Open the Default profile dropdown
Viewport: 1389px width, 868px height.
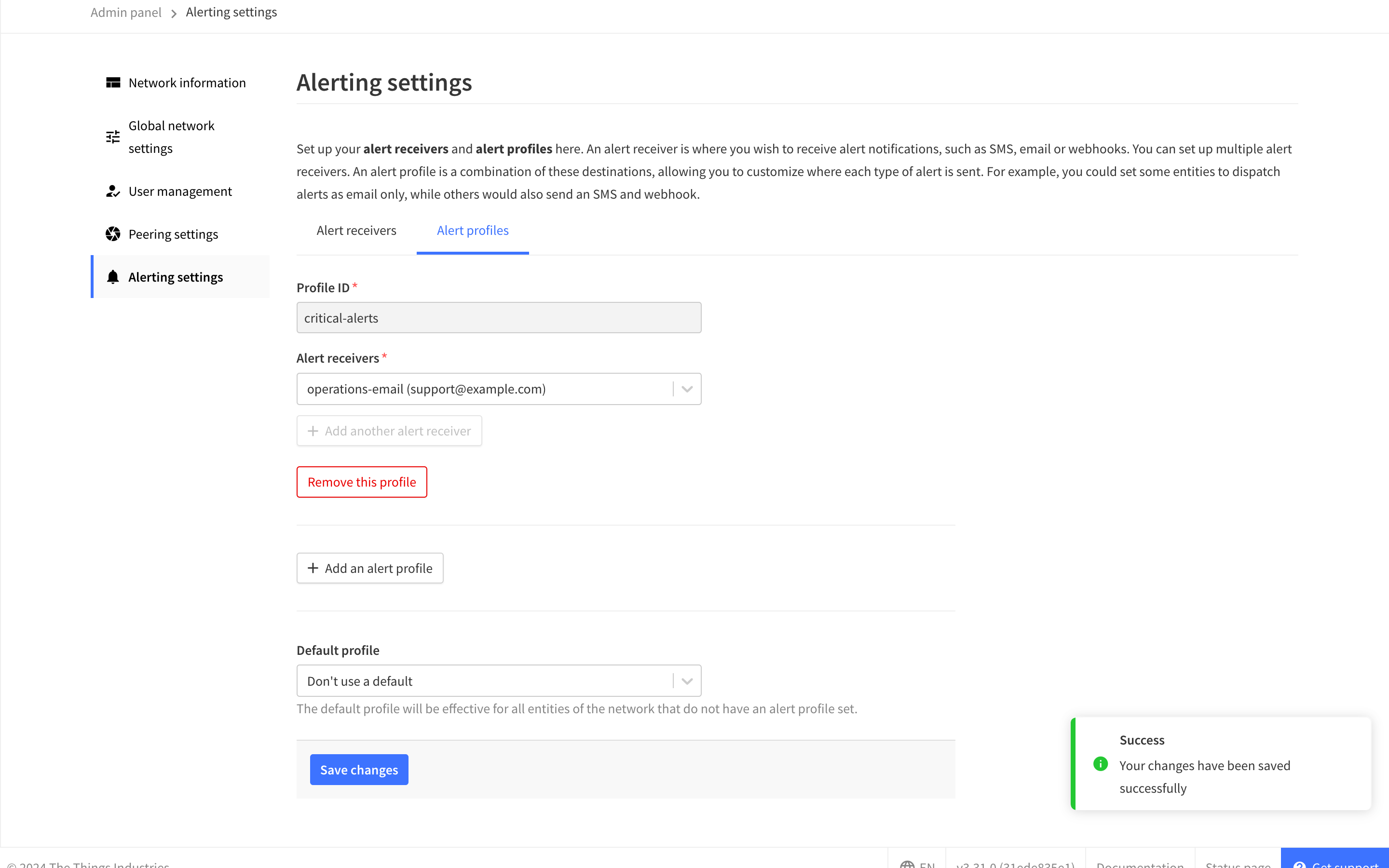coord(498,681)
